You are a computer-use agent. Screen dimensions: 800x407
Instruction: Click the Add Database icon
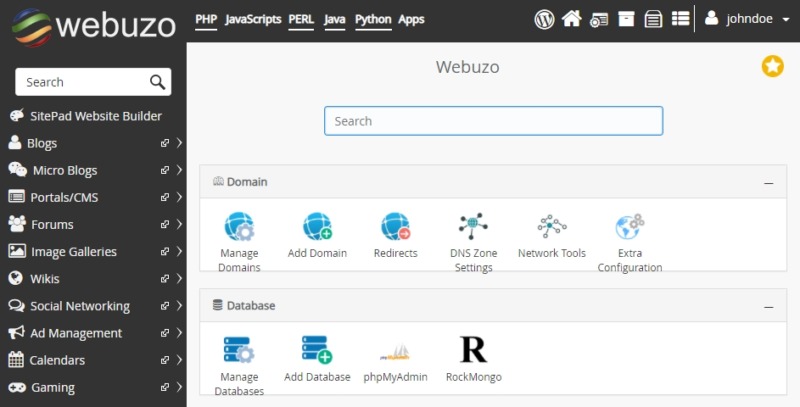click(x=317, y=350)
